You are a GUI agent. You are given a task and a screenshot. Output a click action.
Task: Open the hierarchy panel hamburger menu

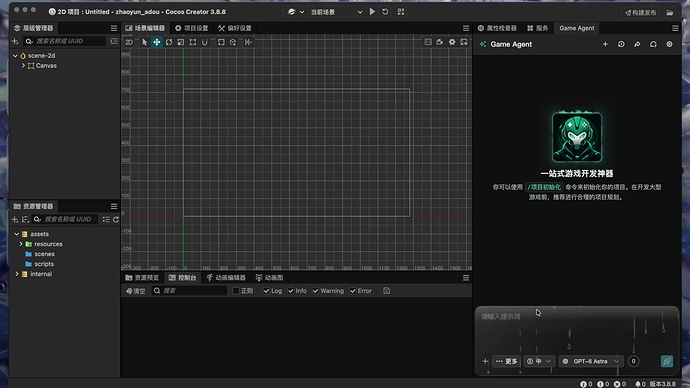[x=114, y=28]
